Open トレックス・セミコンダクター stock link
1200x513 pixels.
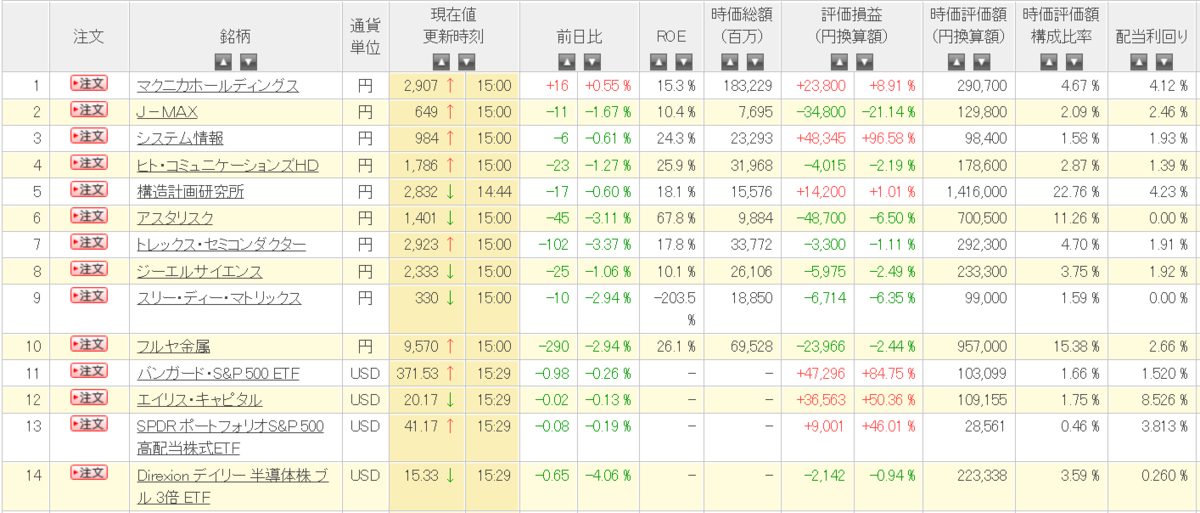click(x=221, y=245)
